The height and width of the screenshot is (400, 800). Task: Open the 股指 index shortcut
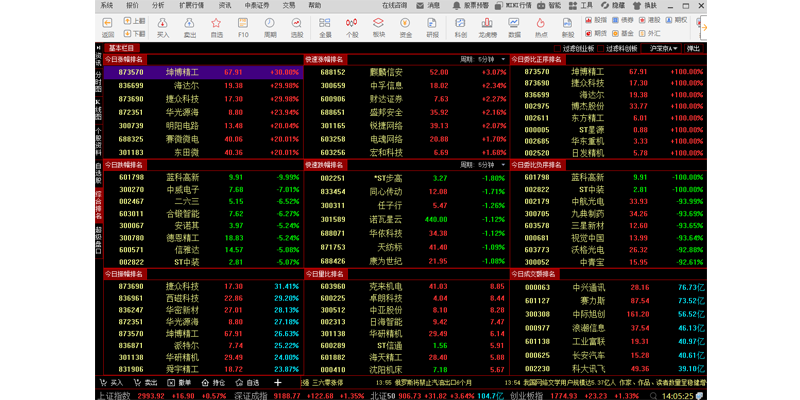[x=596, y=20]
